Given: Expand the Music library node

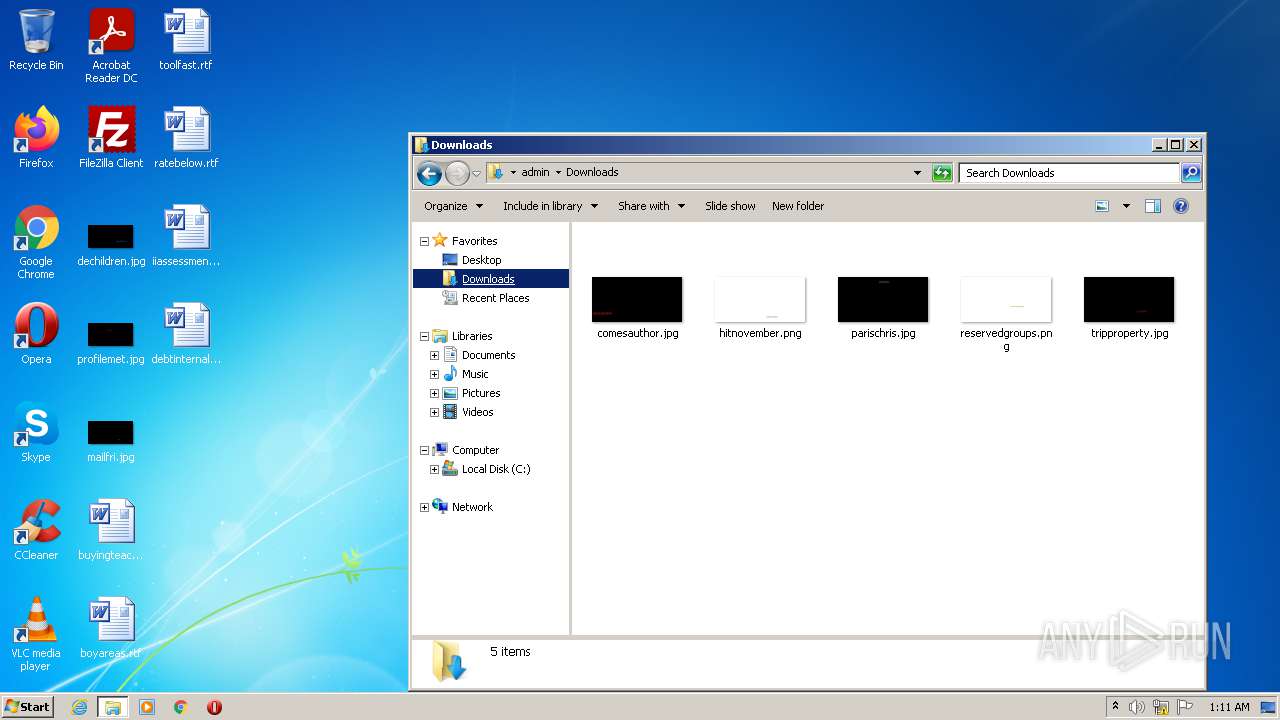Looking at the screenshot, I should tap(434, 374).
